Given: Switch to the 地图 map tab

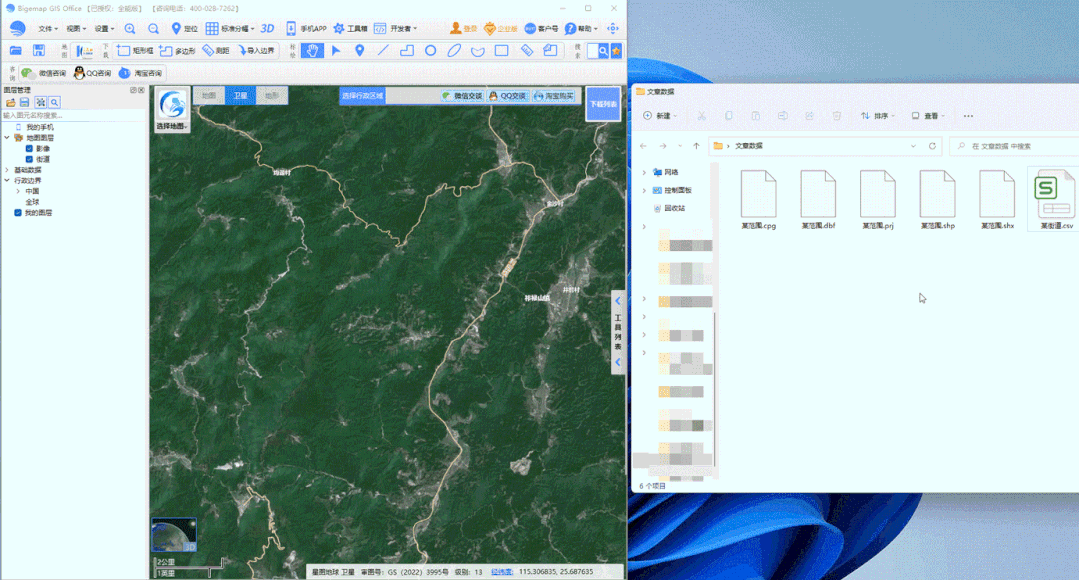Looking at the screenshot, I should (x=209, y=96).
